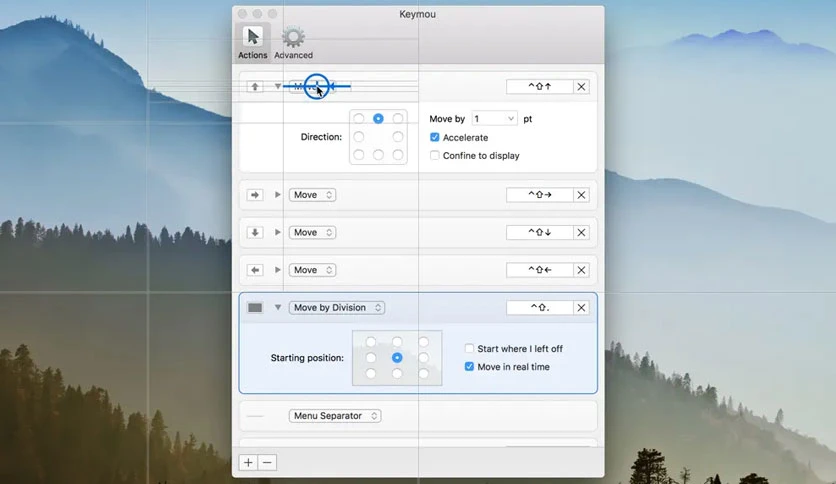Expand the down-arrow Move action
This screenshot has width=836, height=484.
coord(278,232)
